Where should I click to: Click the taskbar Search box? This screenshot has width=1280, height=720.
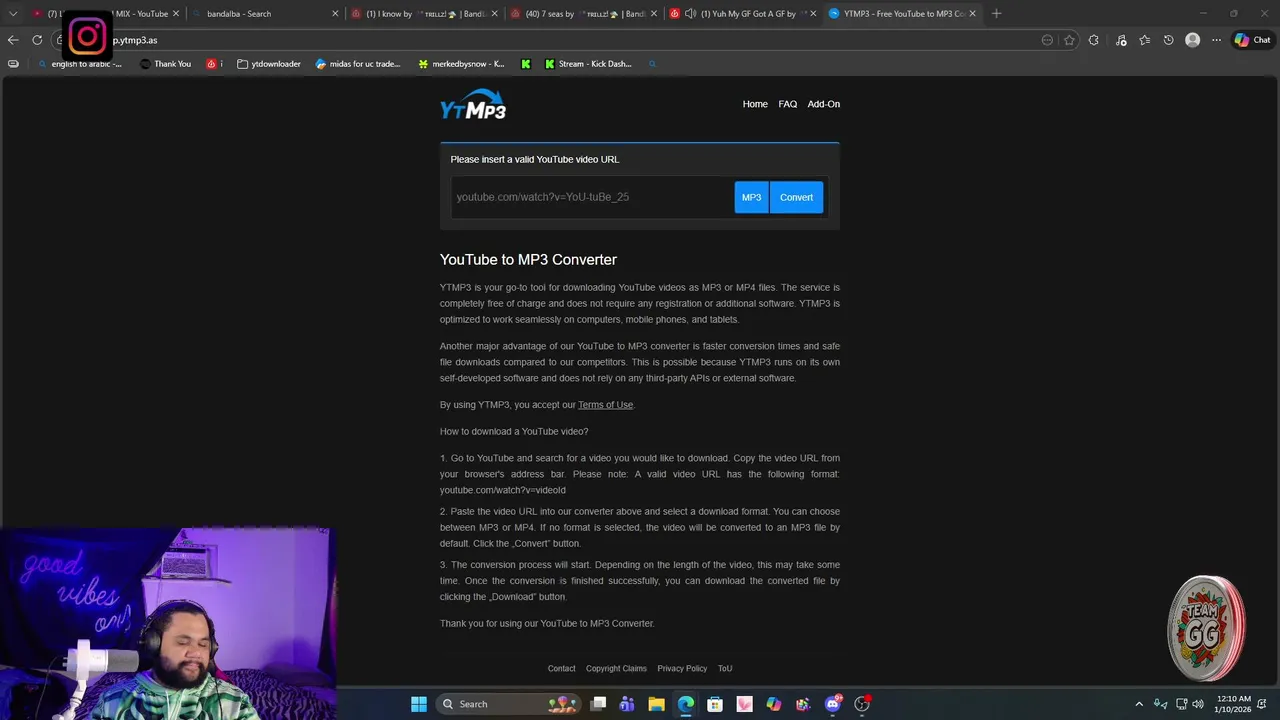point(509,704)
